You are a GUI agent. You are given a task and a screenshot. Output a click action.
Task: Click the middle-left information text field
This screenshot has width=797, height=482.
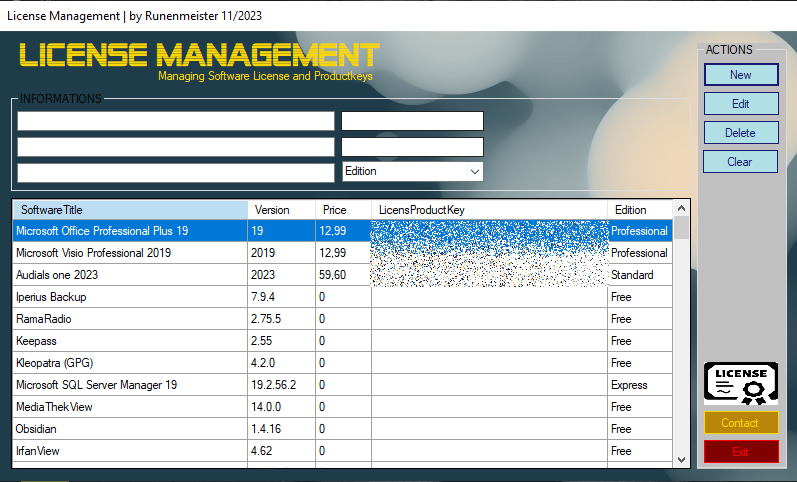[176, 147]
